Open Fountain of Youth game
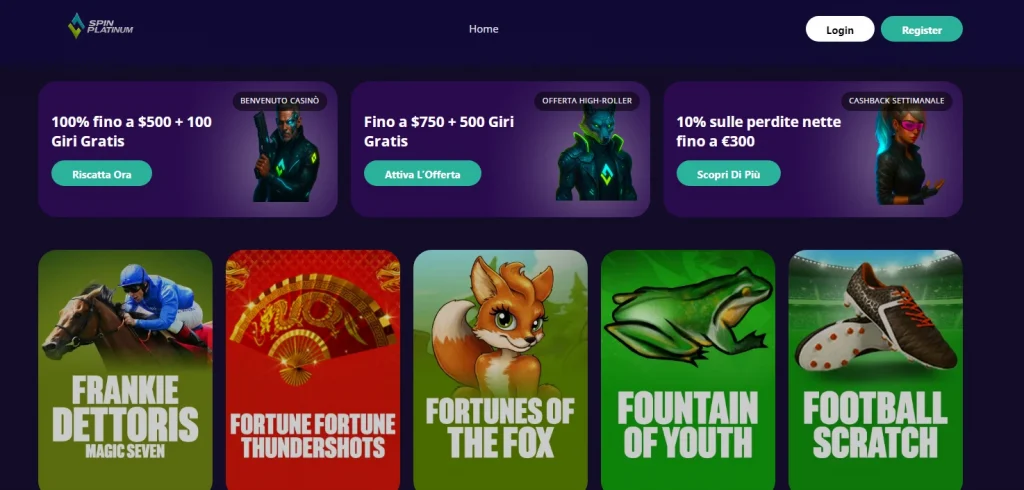The width and height of the screenshot is (1024, 490). coord(688,370)
